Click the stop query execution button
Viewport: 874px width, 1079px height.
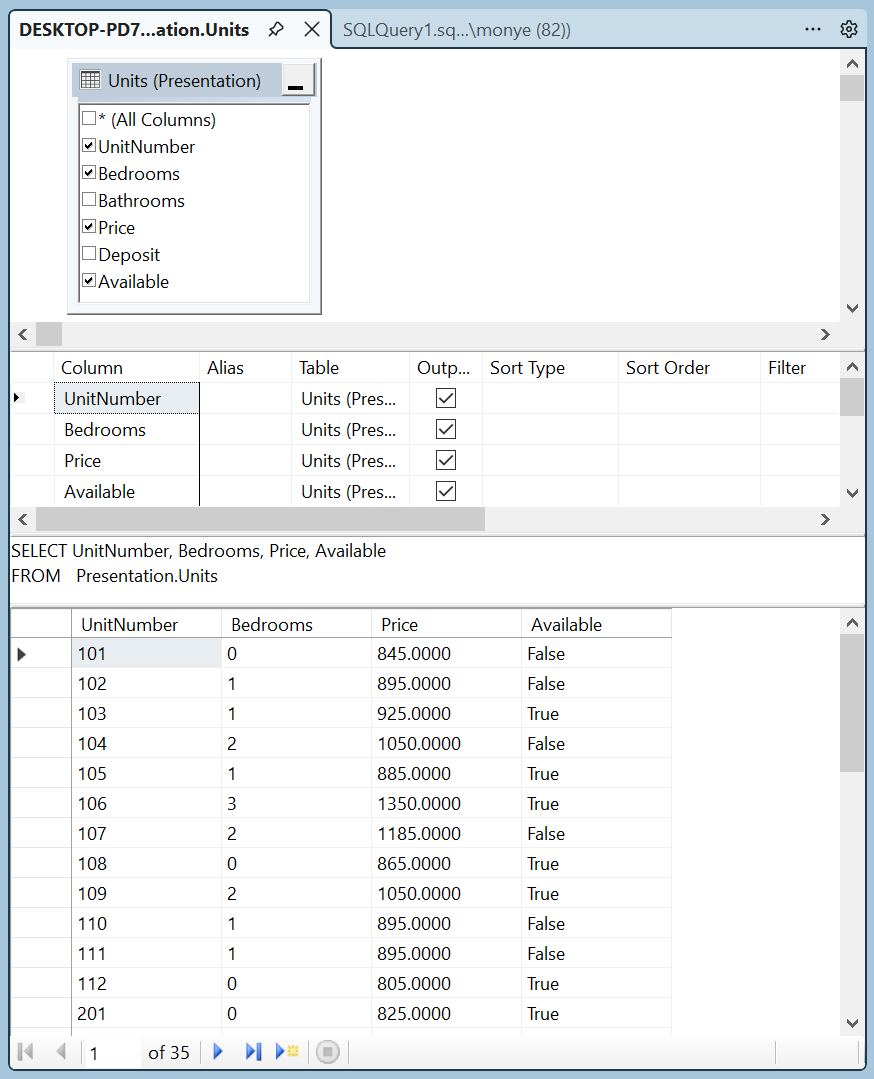(328, 1052)
